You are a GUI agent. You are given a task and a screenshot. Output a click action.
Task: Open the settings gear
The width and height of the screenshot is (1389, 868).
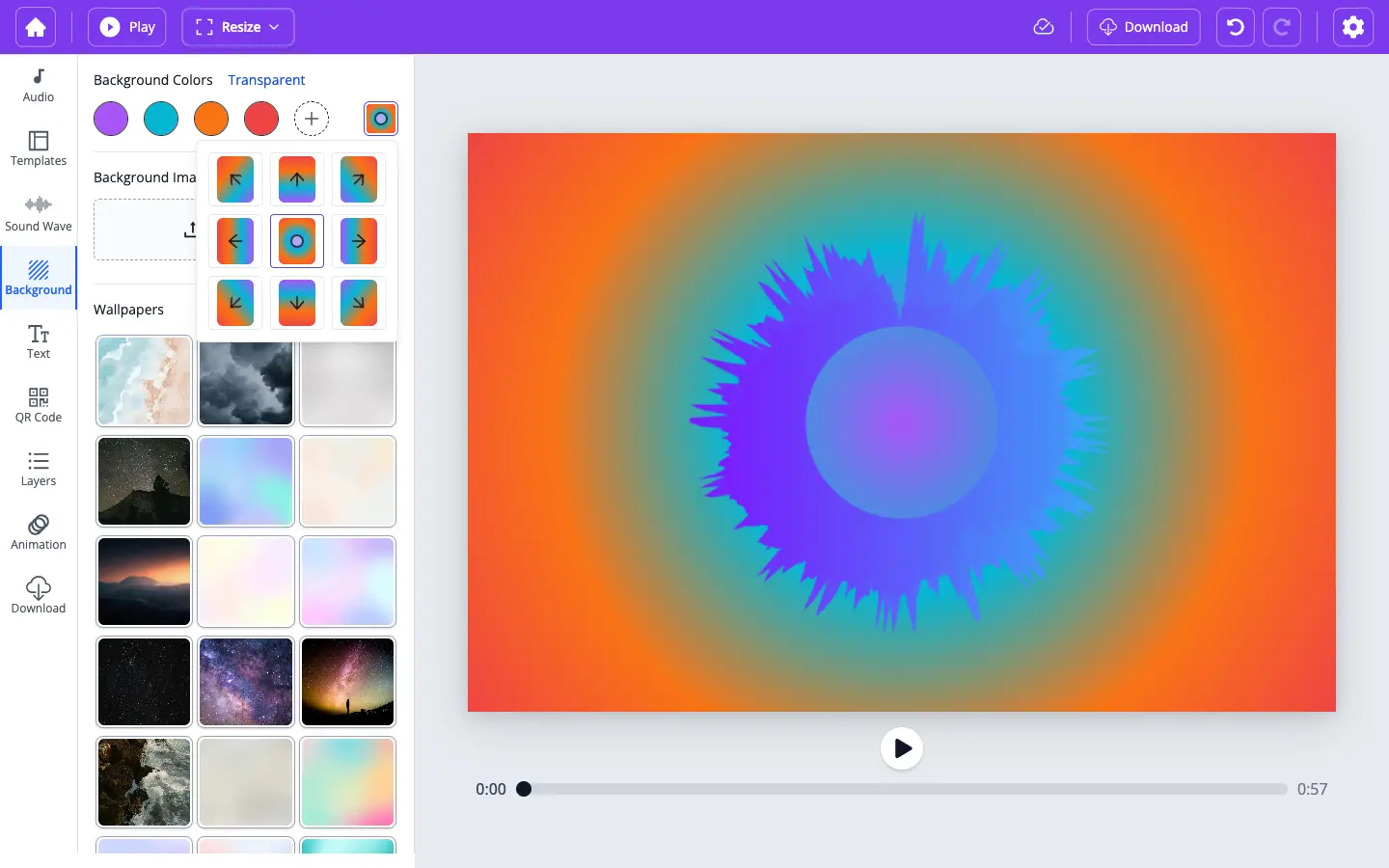(x=1353, y=27)
